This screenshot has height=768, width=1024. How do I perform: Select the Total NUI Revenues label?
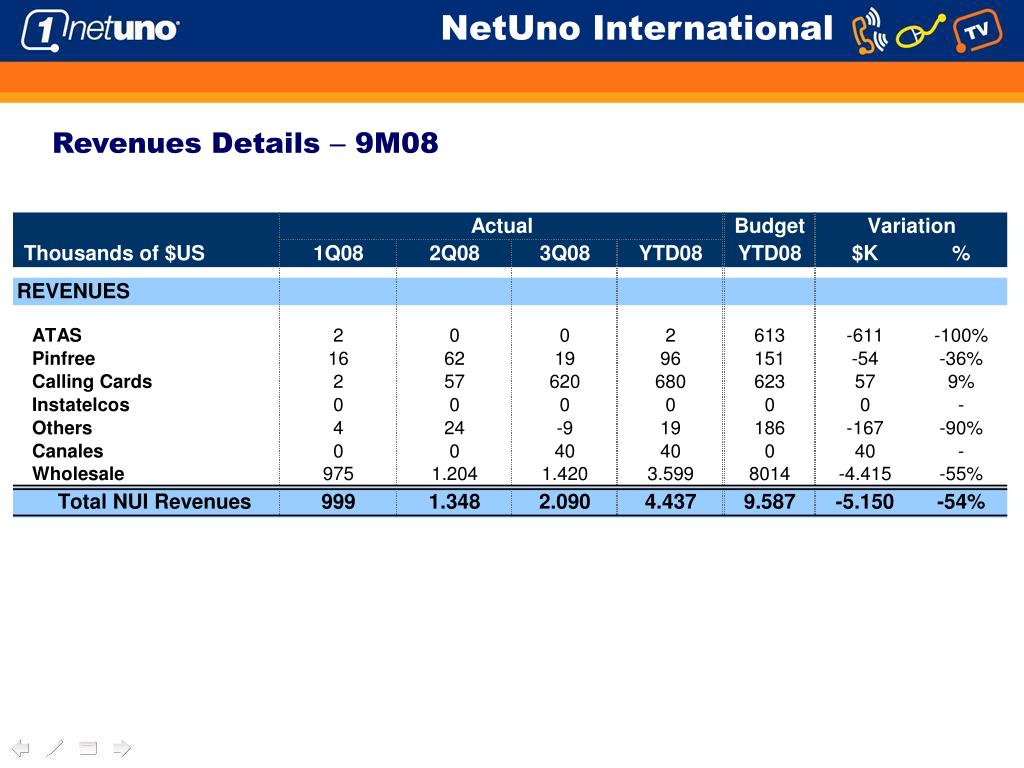click(154, 502)
